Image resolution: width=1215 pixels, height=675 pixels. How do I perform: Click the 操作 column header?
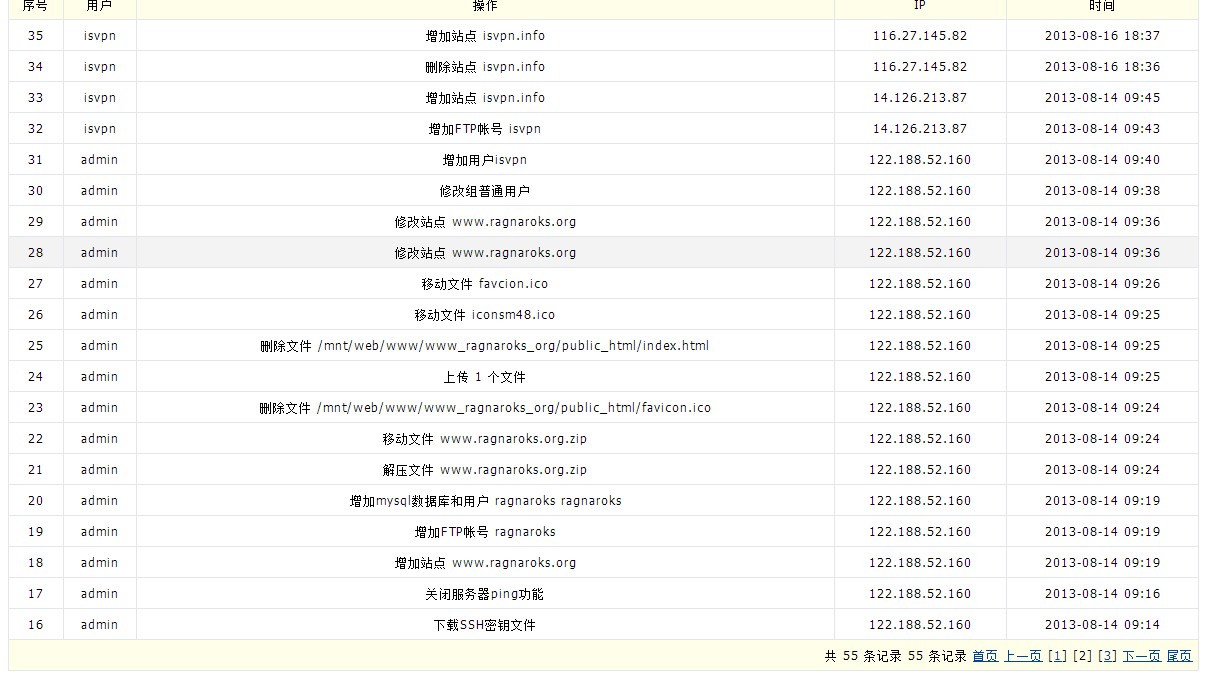coord(485,6)
